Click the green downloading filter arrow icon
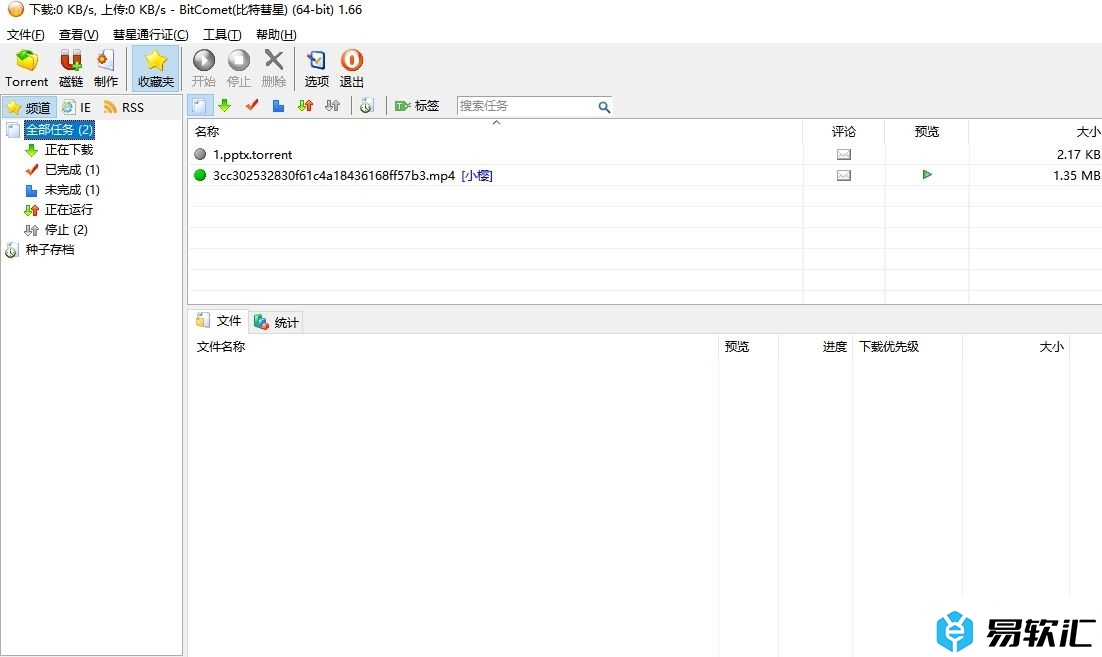Image resolution: width=1102 pixels, height=657 pixels. pyautogui.click(x=224, y=105)
